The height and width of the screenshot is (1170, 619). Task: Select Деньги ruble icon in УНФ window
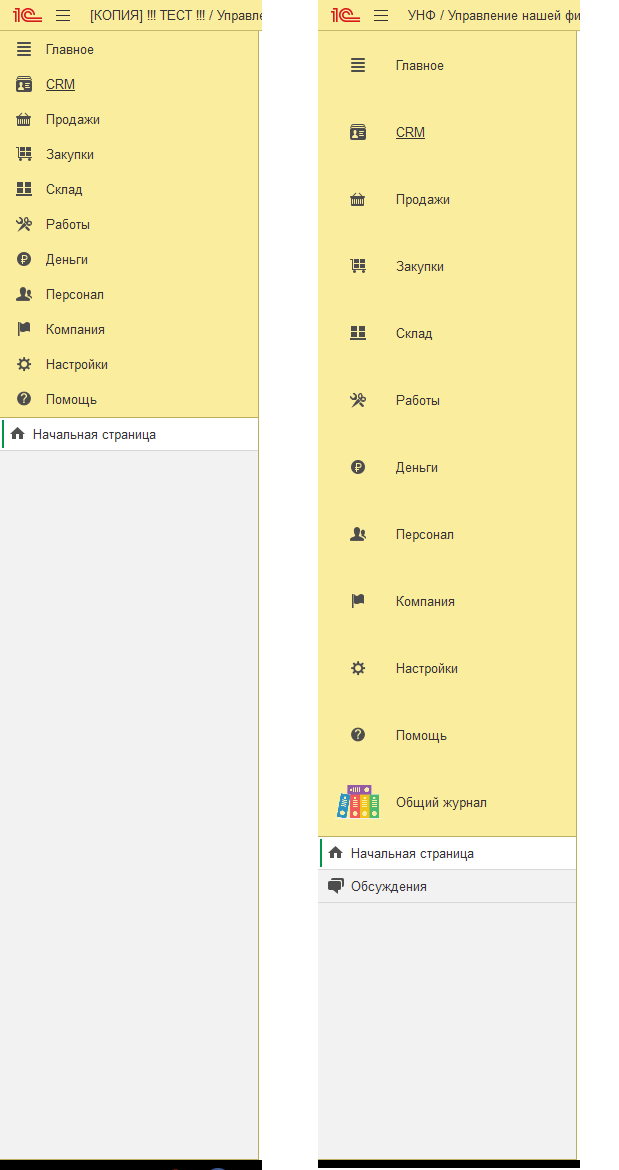(358, 468)
